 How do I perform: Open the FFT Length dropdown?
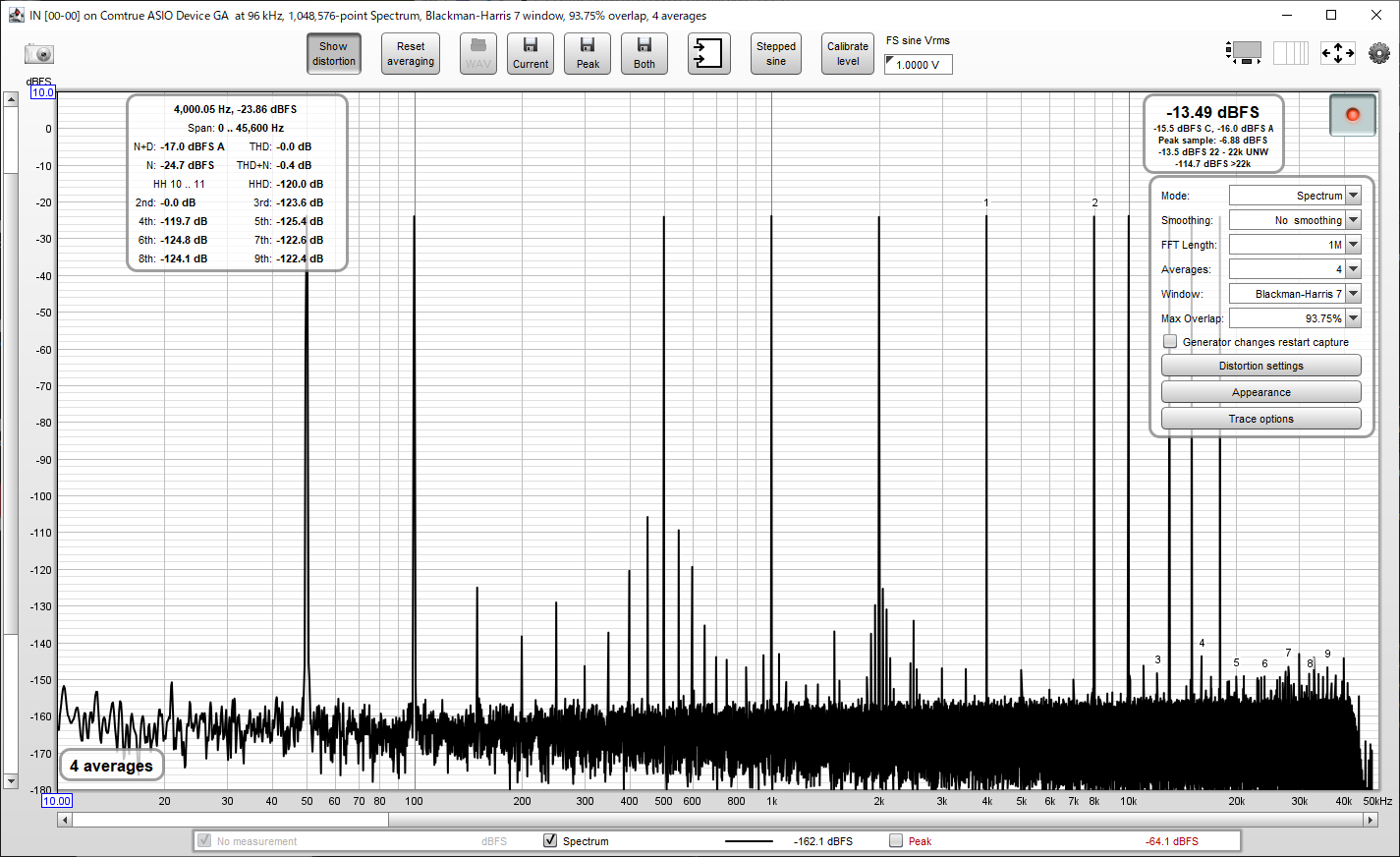(1295, 245)
